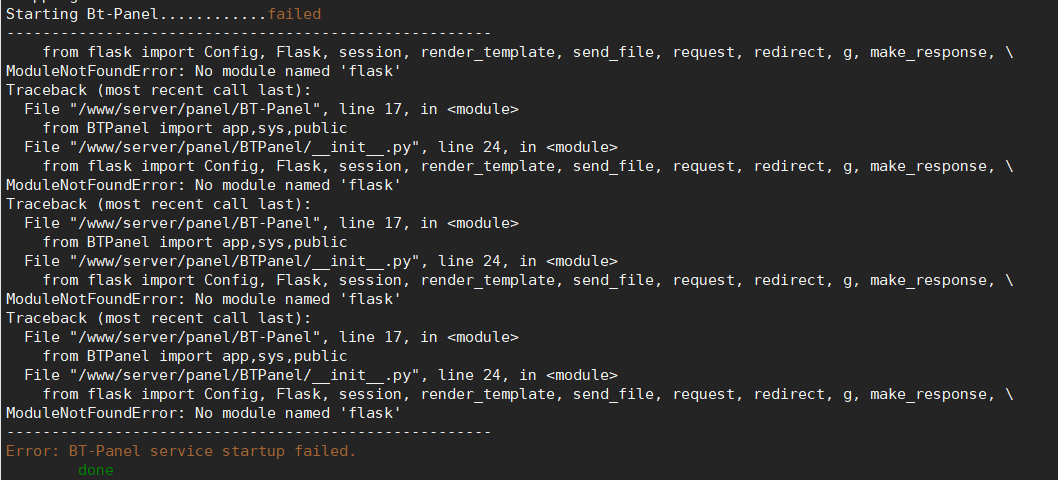Click "Error: BT-Panel service startup failed." message

(181, 451)
